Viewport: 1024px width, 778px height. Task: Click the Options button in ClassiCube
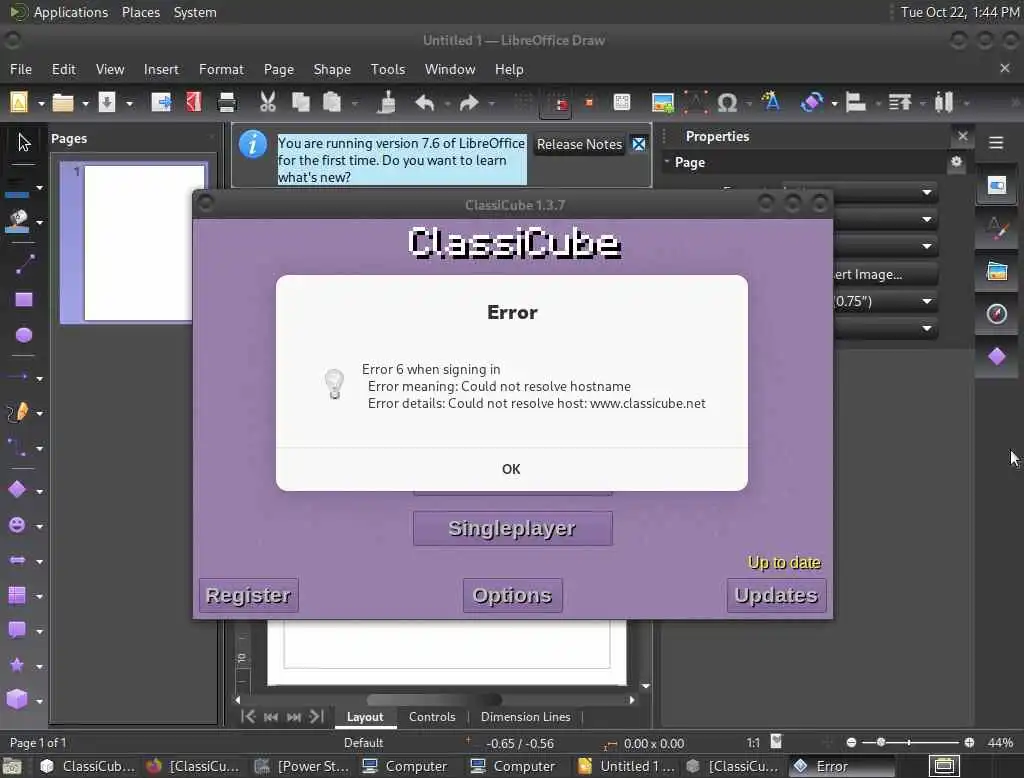point(513,595)
